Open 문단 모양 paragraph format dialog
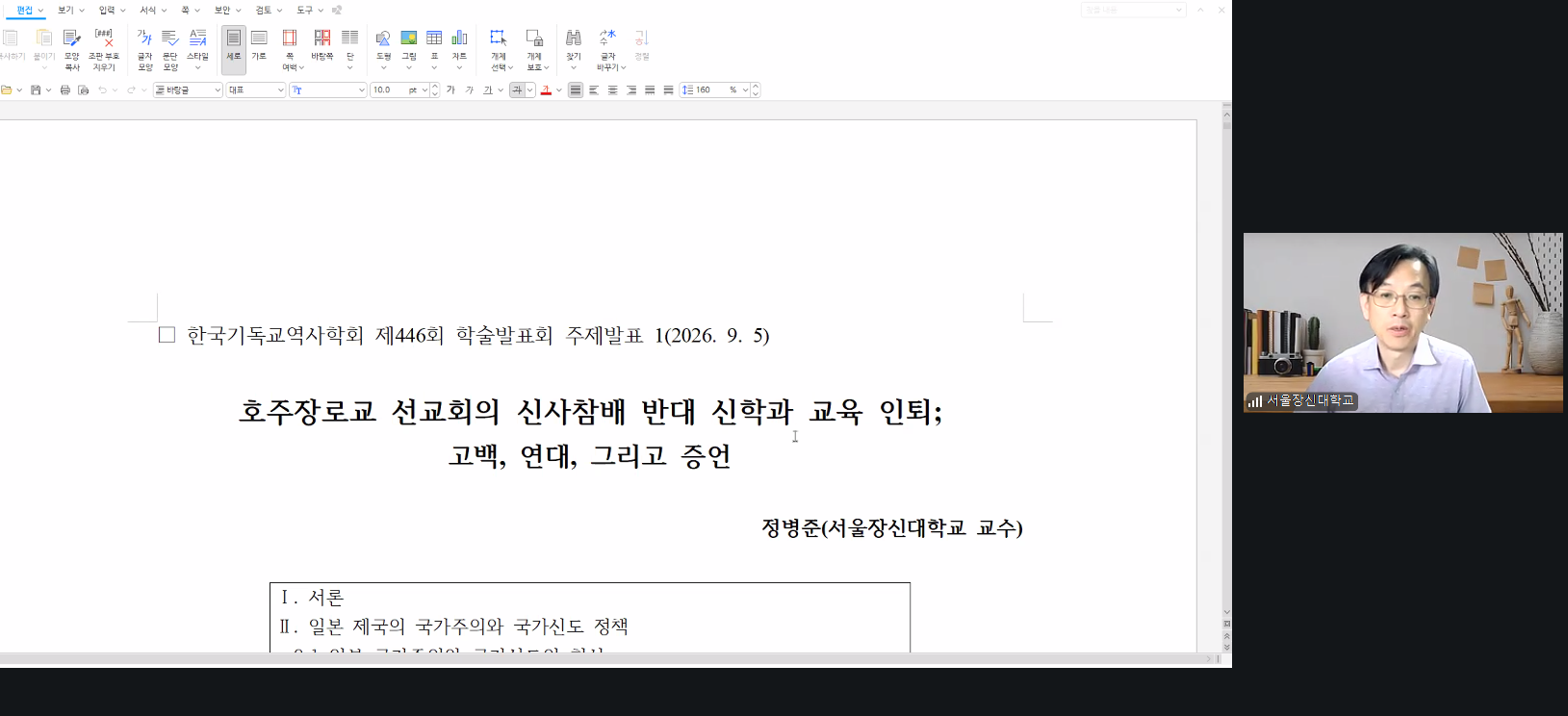This screenshot has height=716, width=1568. 170,49
